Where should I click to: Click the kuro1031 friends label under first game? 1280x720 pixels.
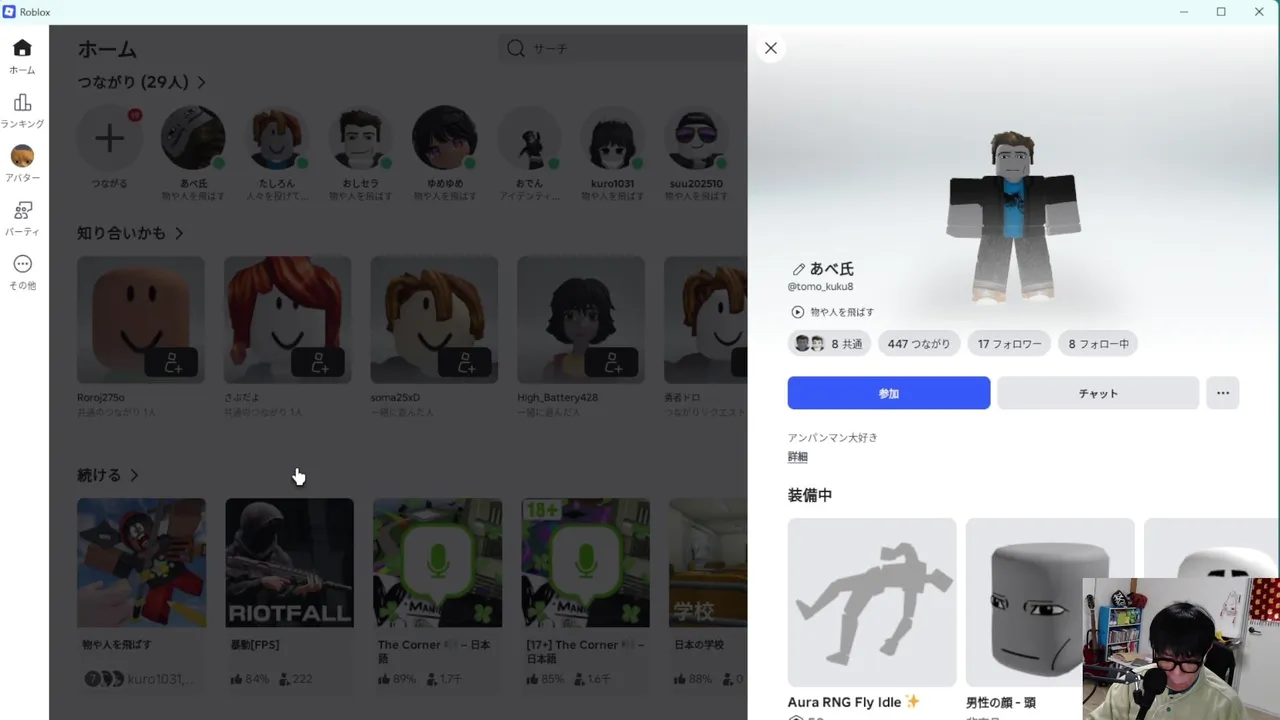point(159,679)
